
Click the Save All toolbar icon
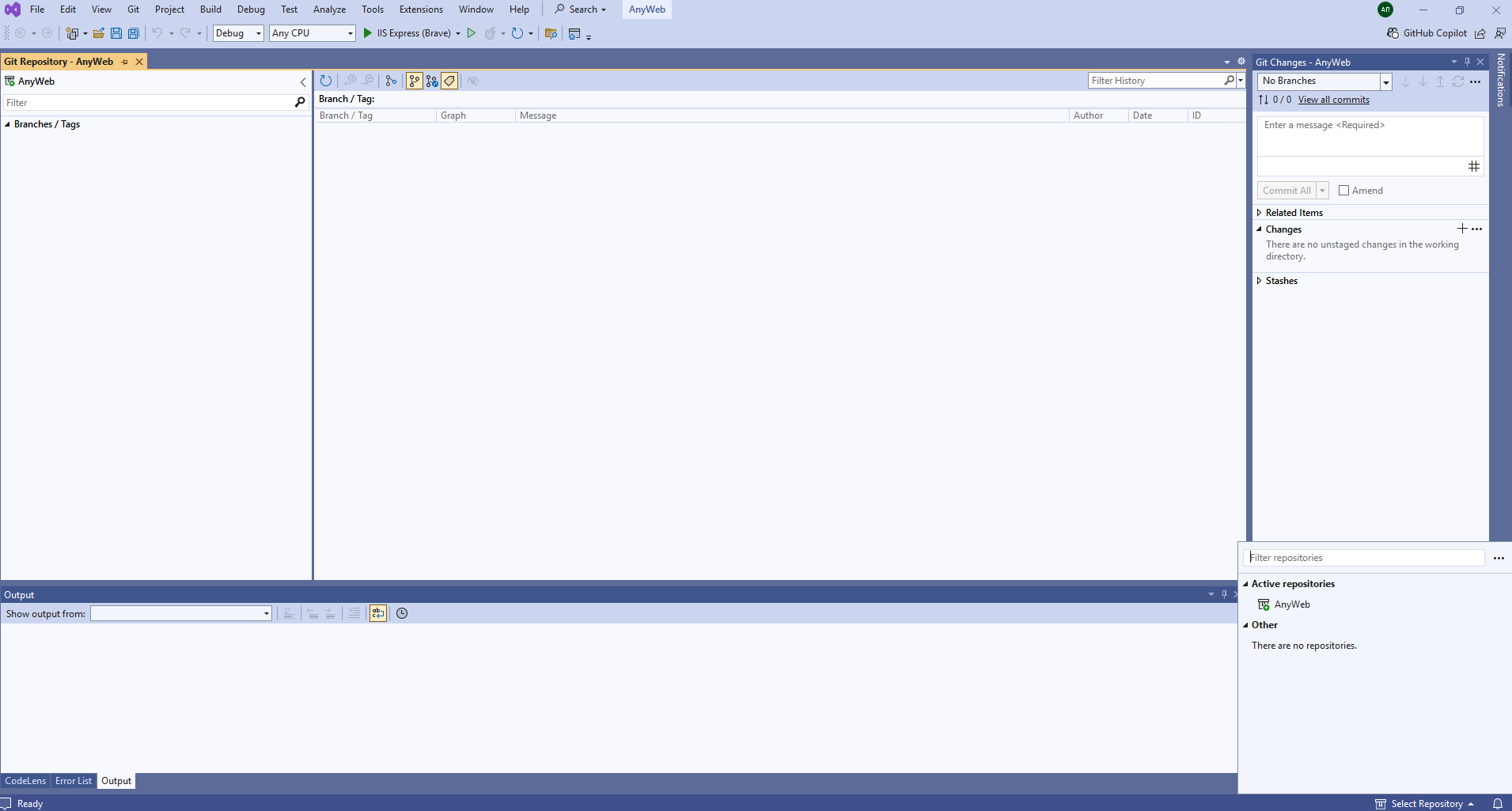tap(134, 33)
